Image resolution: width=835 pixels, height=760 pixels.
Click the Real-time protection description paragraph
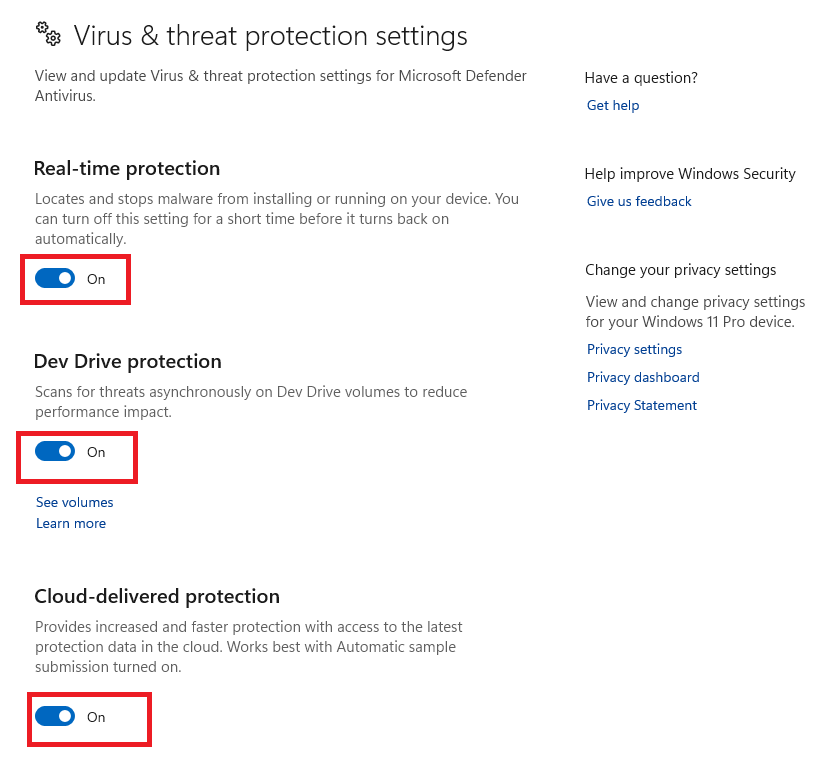[x=277, y=219]
